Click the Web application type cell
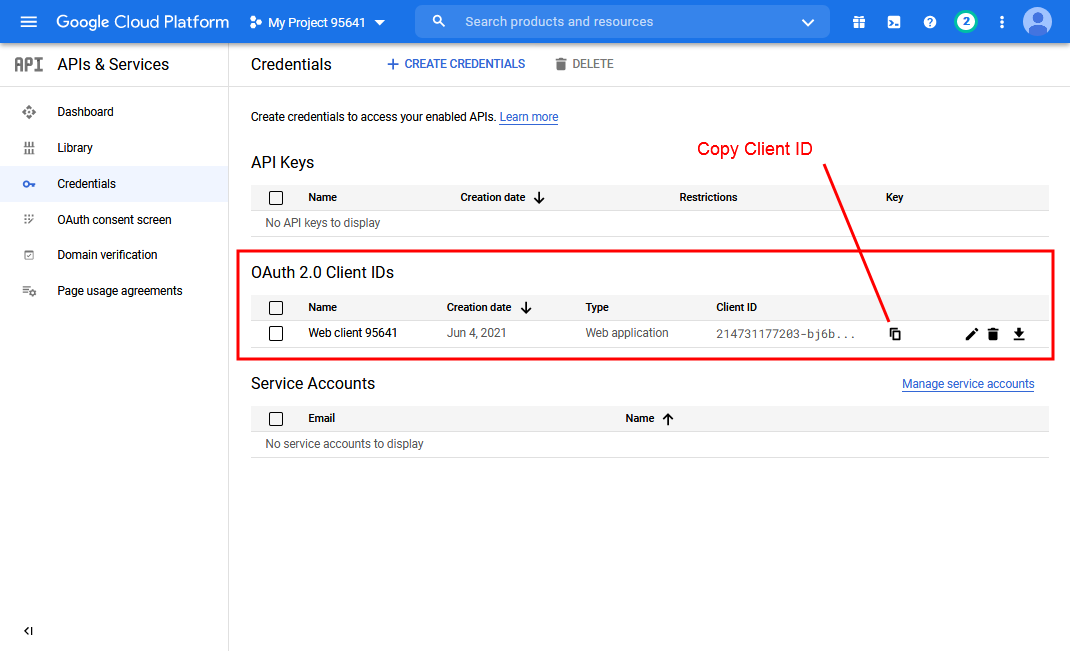1070x651 pixels. (626, 333)
